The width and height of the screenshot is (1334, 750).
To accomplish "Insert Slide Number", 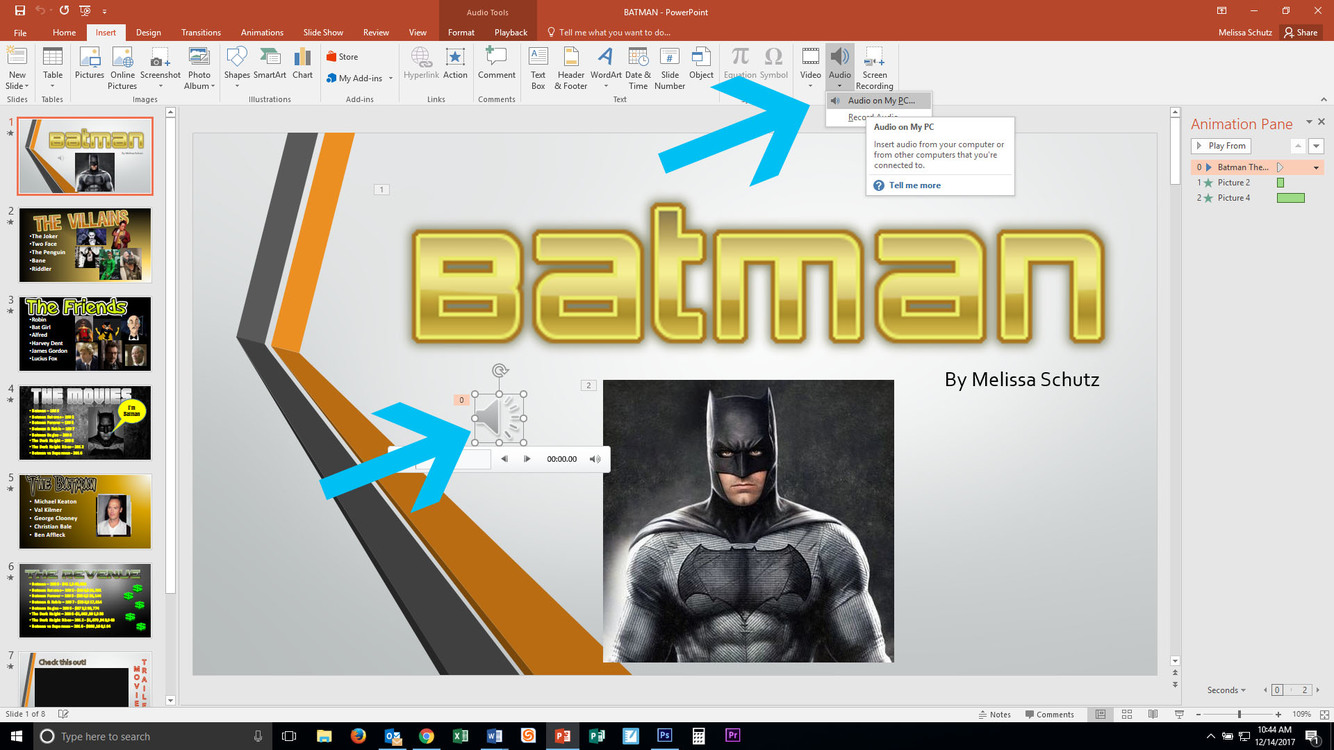I will 670,67.
